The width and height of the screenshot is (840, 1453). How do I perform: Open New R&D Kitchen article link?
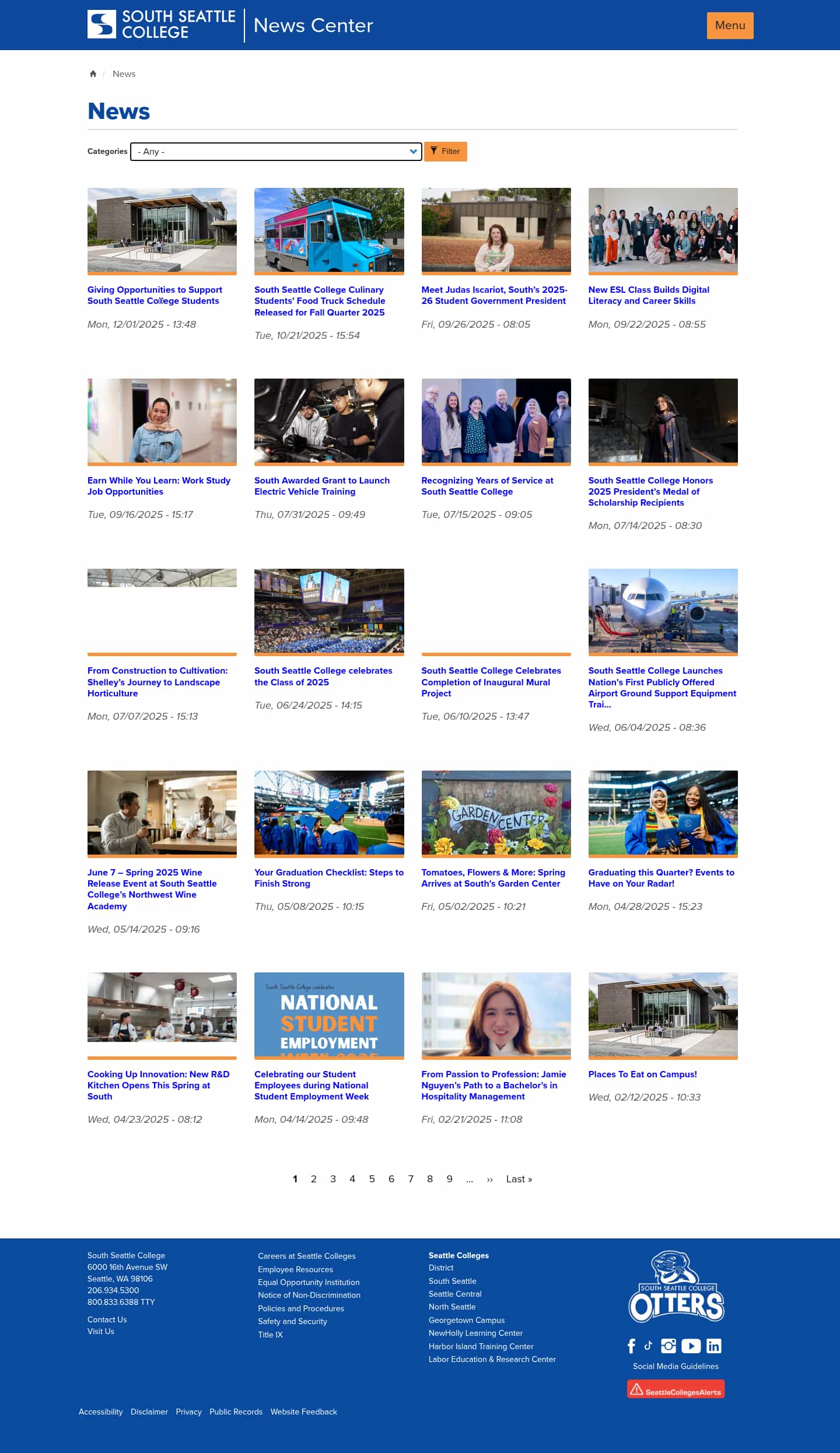(x=159, y=1085)
